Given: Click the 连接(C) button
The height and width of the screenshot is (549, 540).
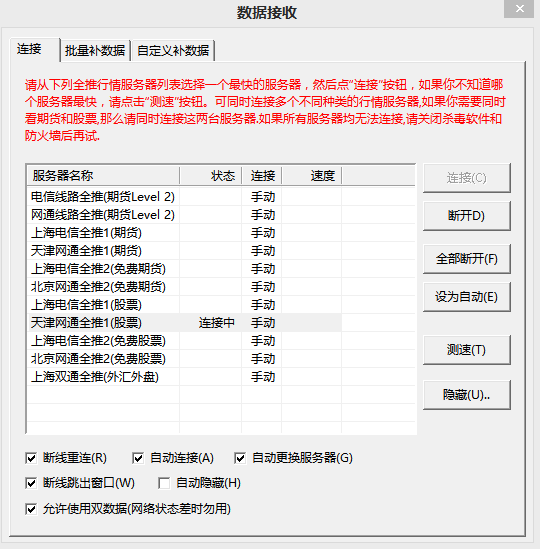Looking at the screenshot, I should click(466, 178).
